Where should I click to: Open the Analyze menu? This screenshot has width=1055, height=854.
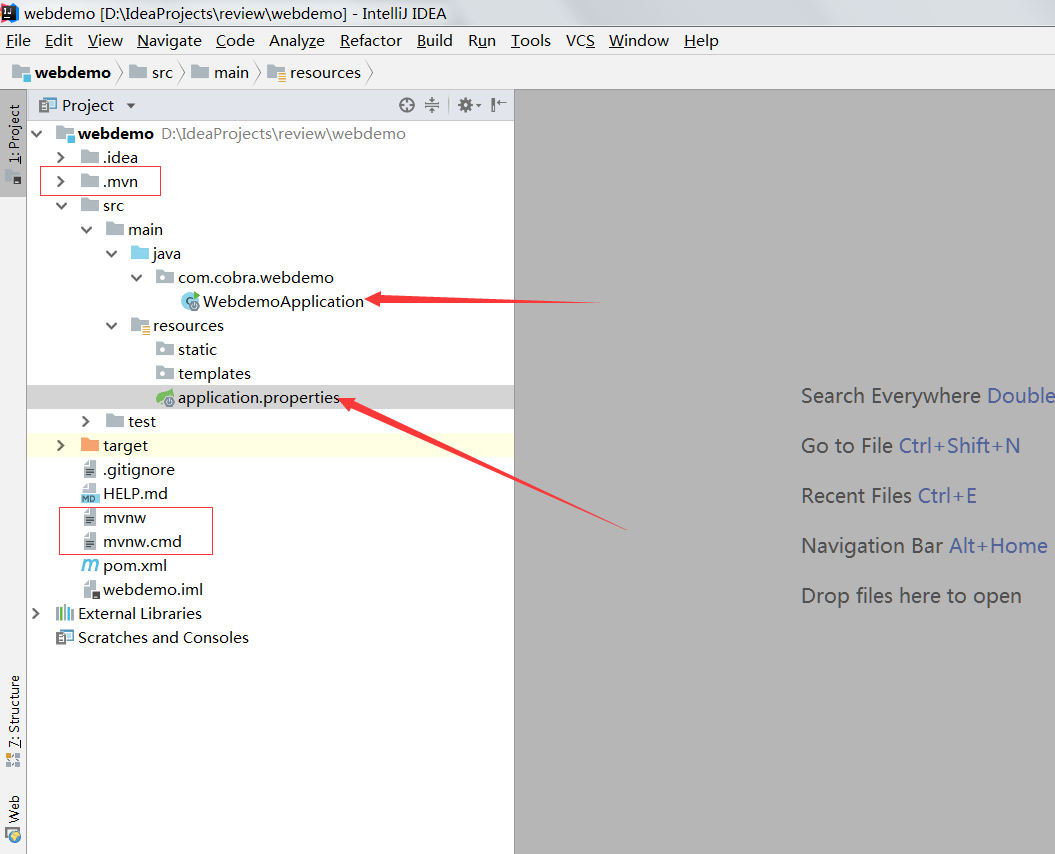pyautogui.click(x=297, y=41)
